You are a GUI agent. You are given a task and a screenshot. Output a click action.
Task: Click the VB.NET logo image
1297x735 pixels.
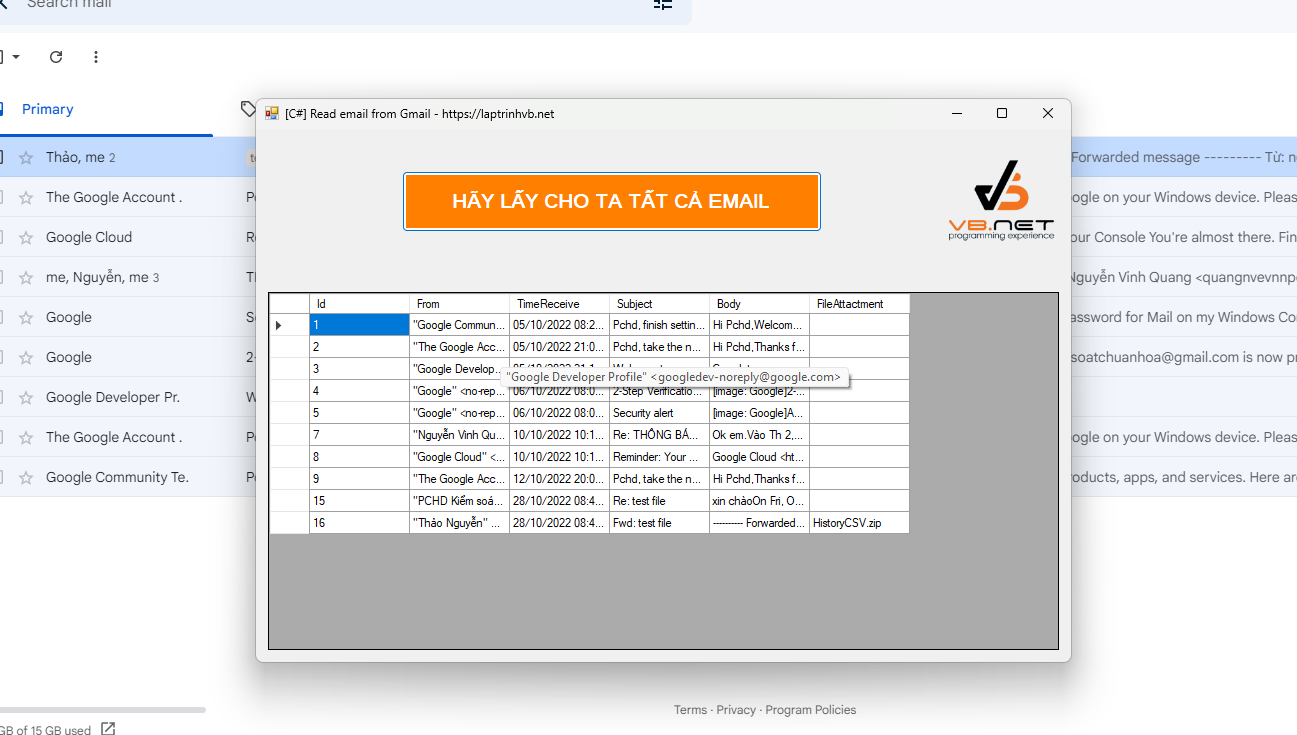1001,200
